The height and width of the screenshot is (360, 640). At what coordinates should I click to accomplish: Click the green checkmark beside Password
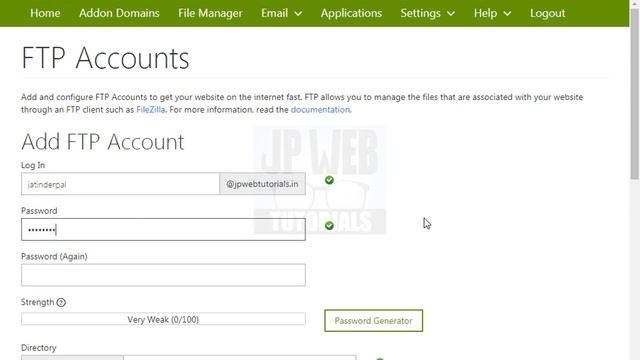coord(329,226)
